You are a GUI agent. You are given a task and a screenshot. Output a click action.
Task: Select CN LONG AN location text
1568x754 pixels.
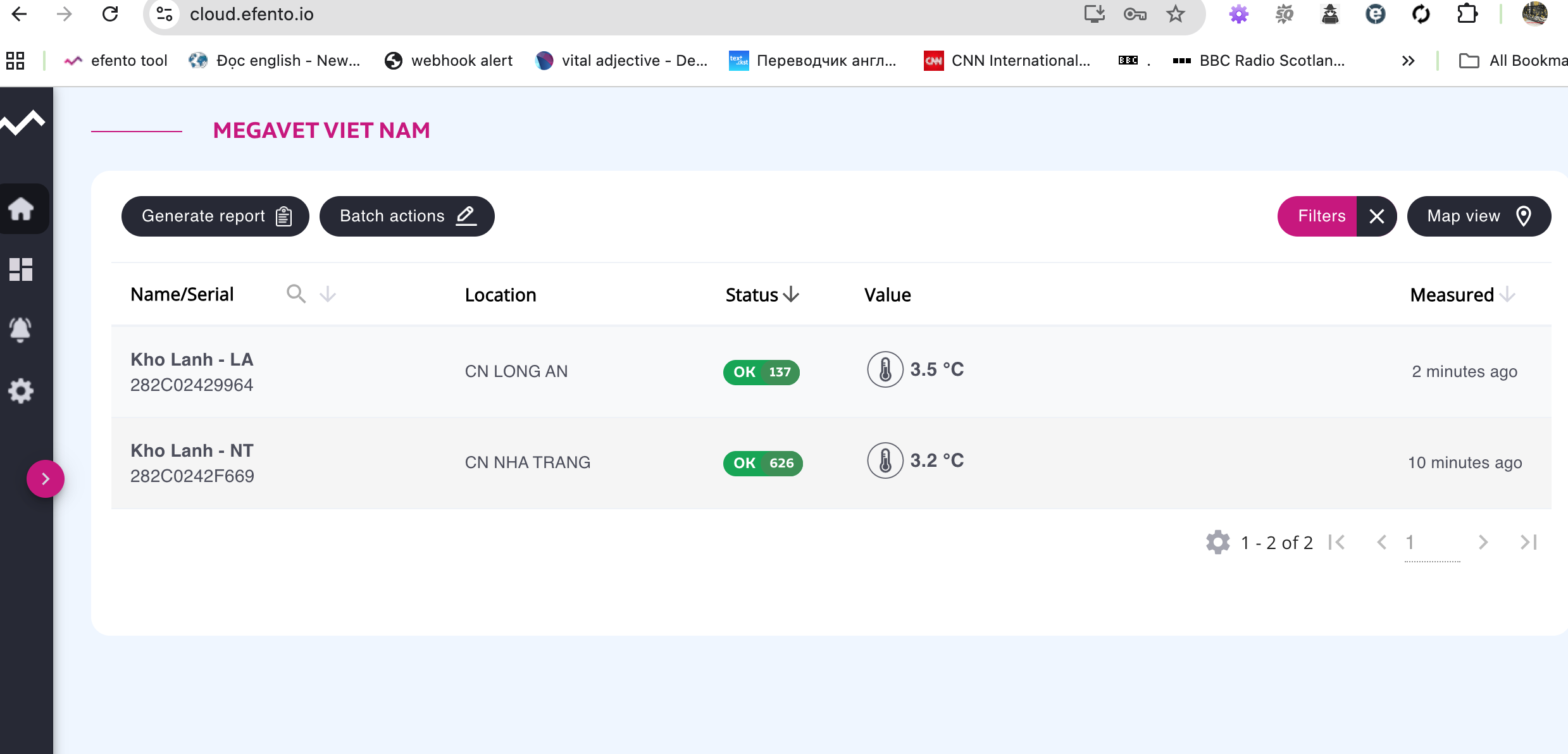[516, 371]
